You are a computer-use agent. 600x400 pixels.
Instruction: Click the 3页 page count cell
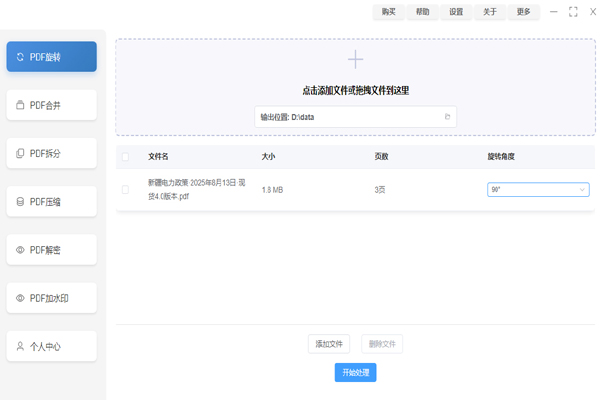[x=380, y=190]
